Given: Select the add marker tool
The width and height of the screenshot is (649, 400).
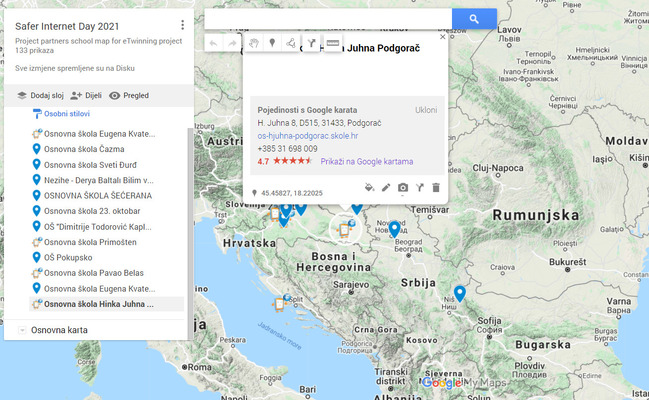Looking at the screenshot, I should pos(272,43).
